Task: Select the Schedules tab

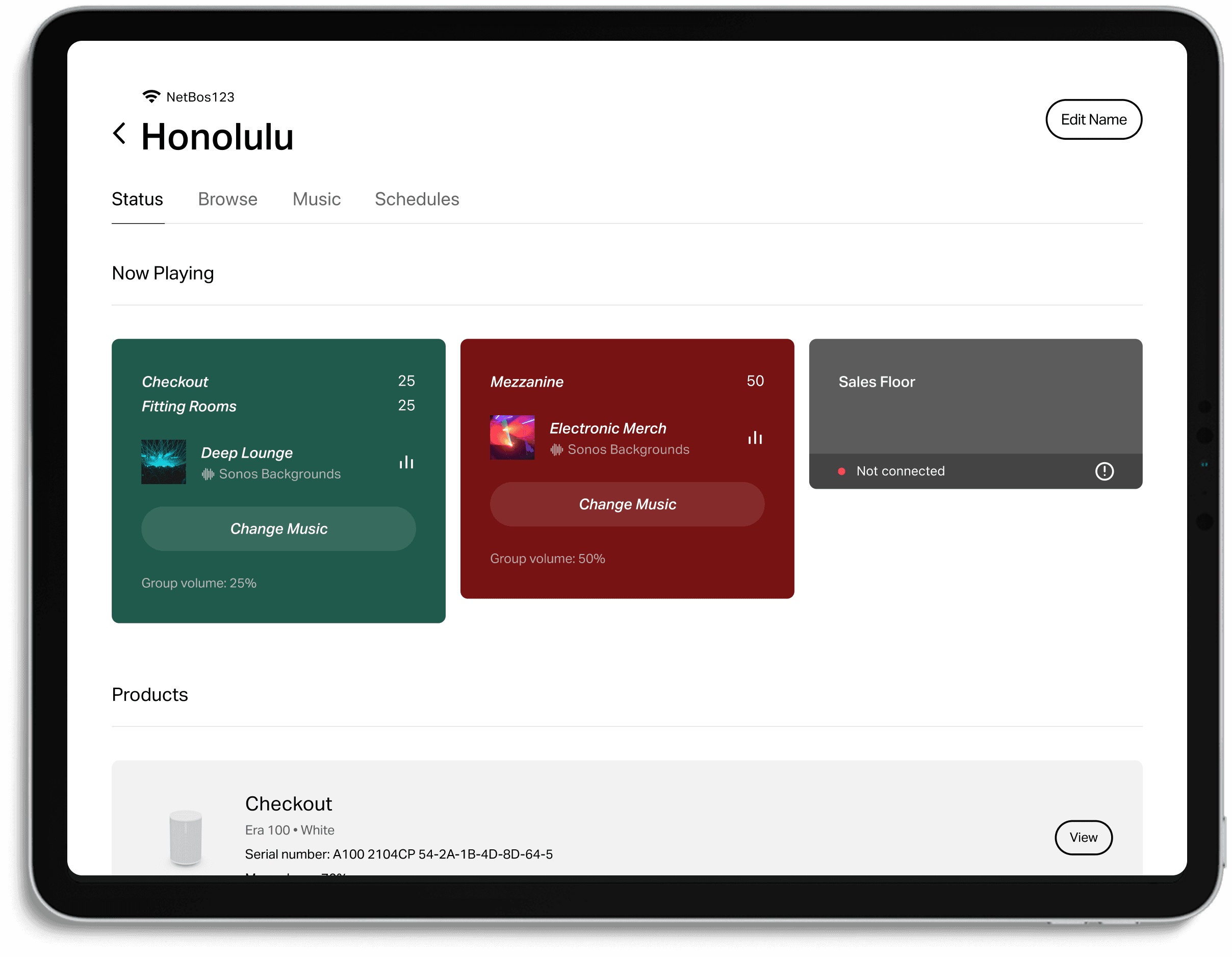Action: 416,198
